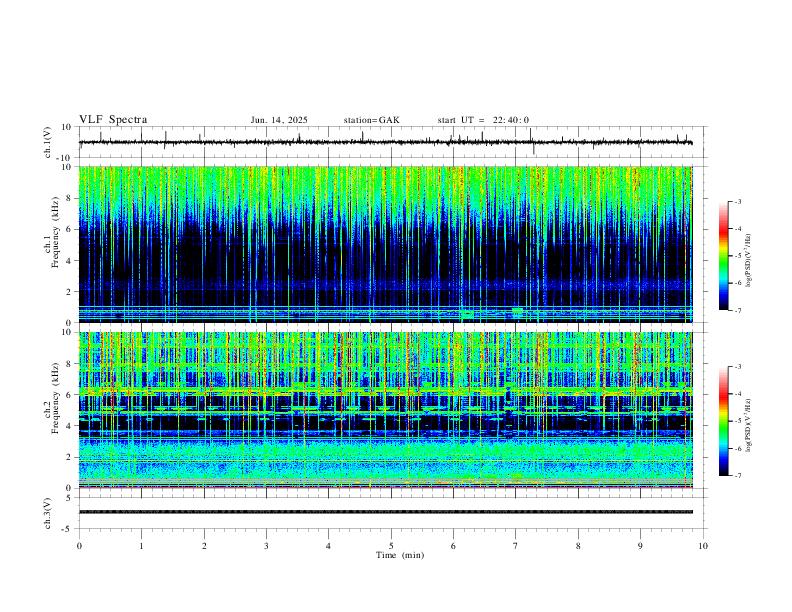792x612 pixels.
Task: Click time axis tick label "9"
Action: 640,546
